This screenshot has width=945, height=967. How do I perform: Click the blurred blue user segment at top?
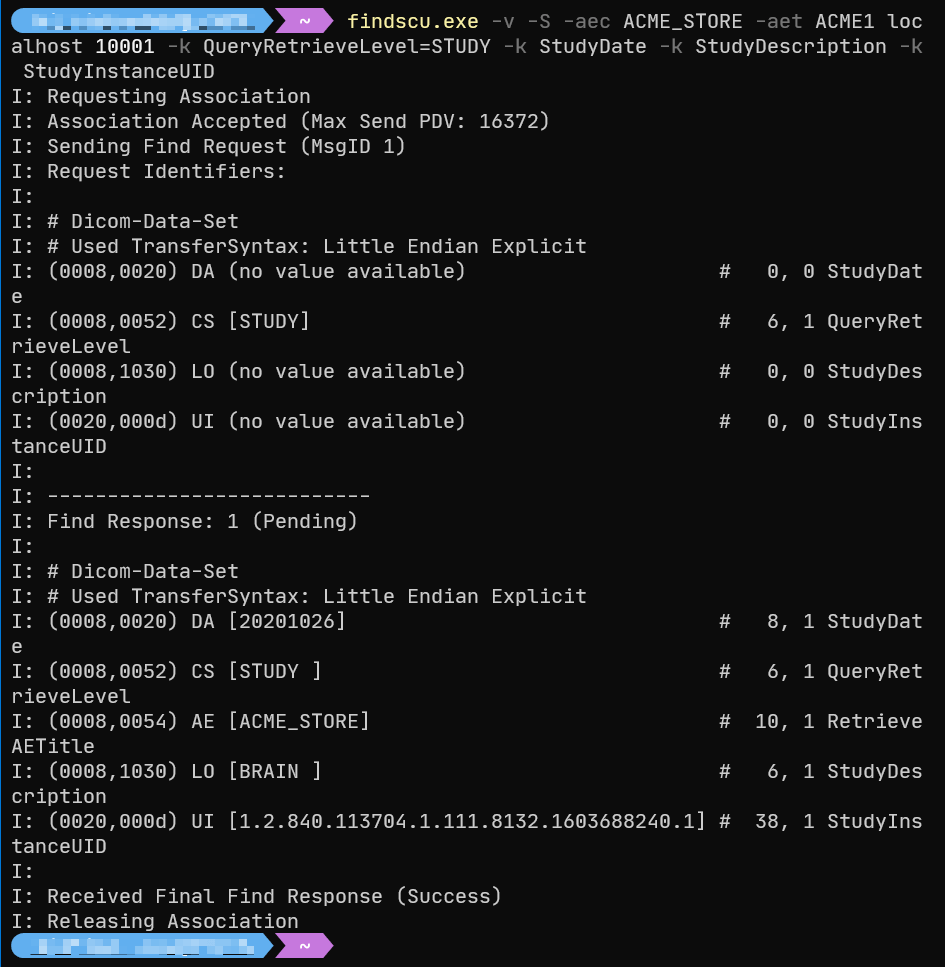pos(140,21)
